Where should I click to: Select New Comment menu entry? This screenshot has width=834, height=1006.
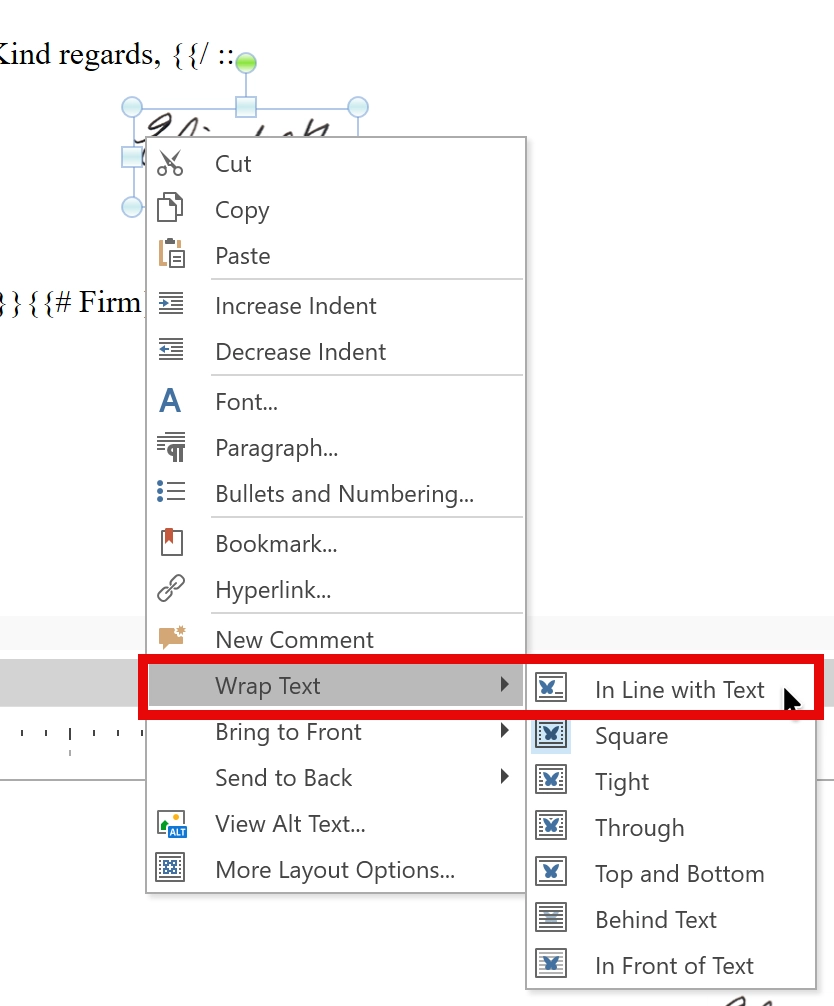(x=336, y=640)
